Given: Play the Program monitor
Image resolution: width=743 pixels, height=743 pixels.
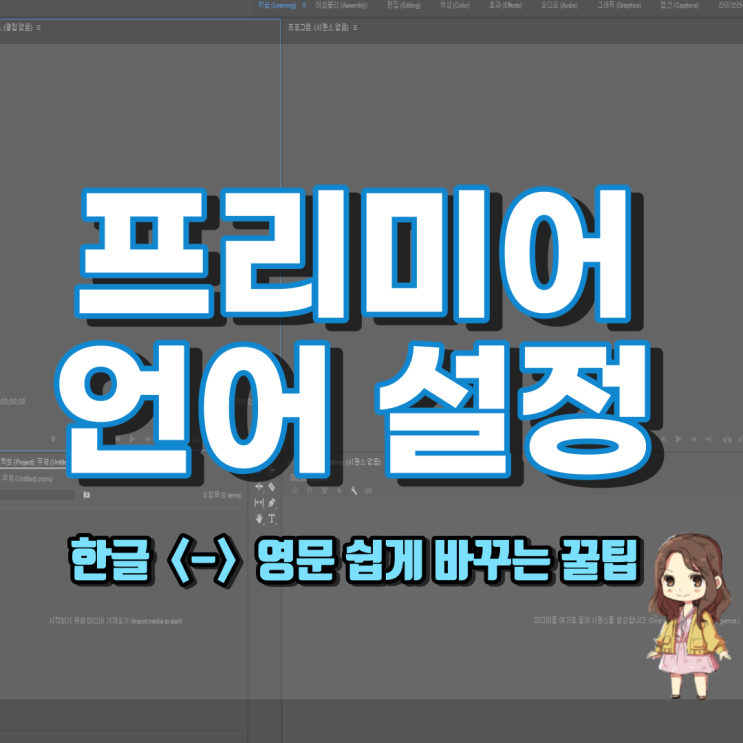Looking at the screenshot, I should pyautogui.click(x=679, y=439).
